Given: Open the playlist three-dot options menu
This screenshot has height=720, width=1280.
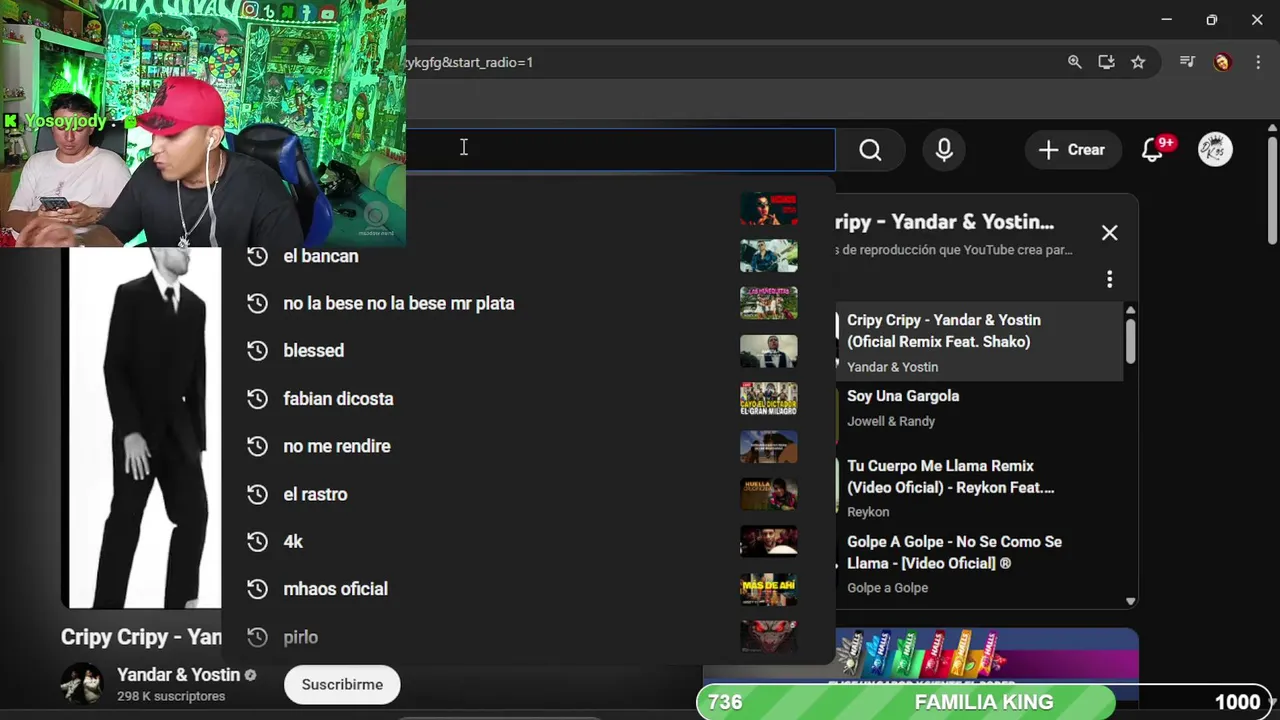Looking at the screenshot, I should point(1109,279).
